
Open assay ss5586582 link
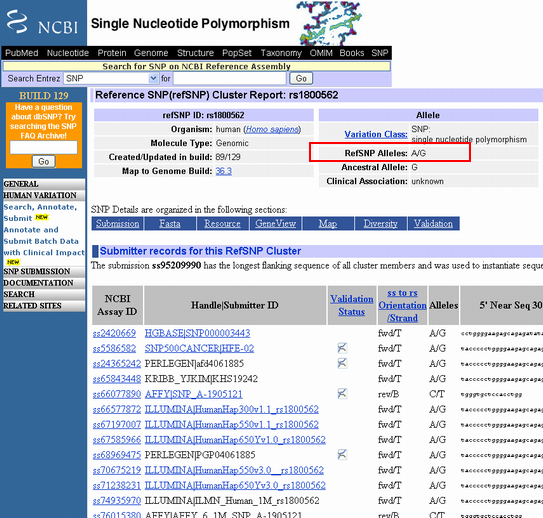(114, 348)
